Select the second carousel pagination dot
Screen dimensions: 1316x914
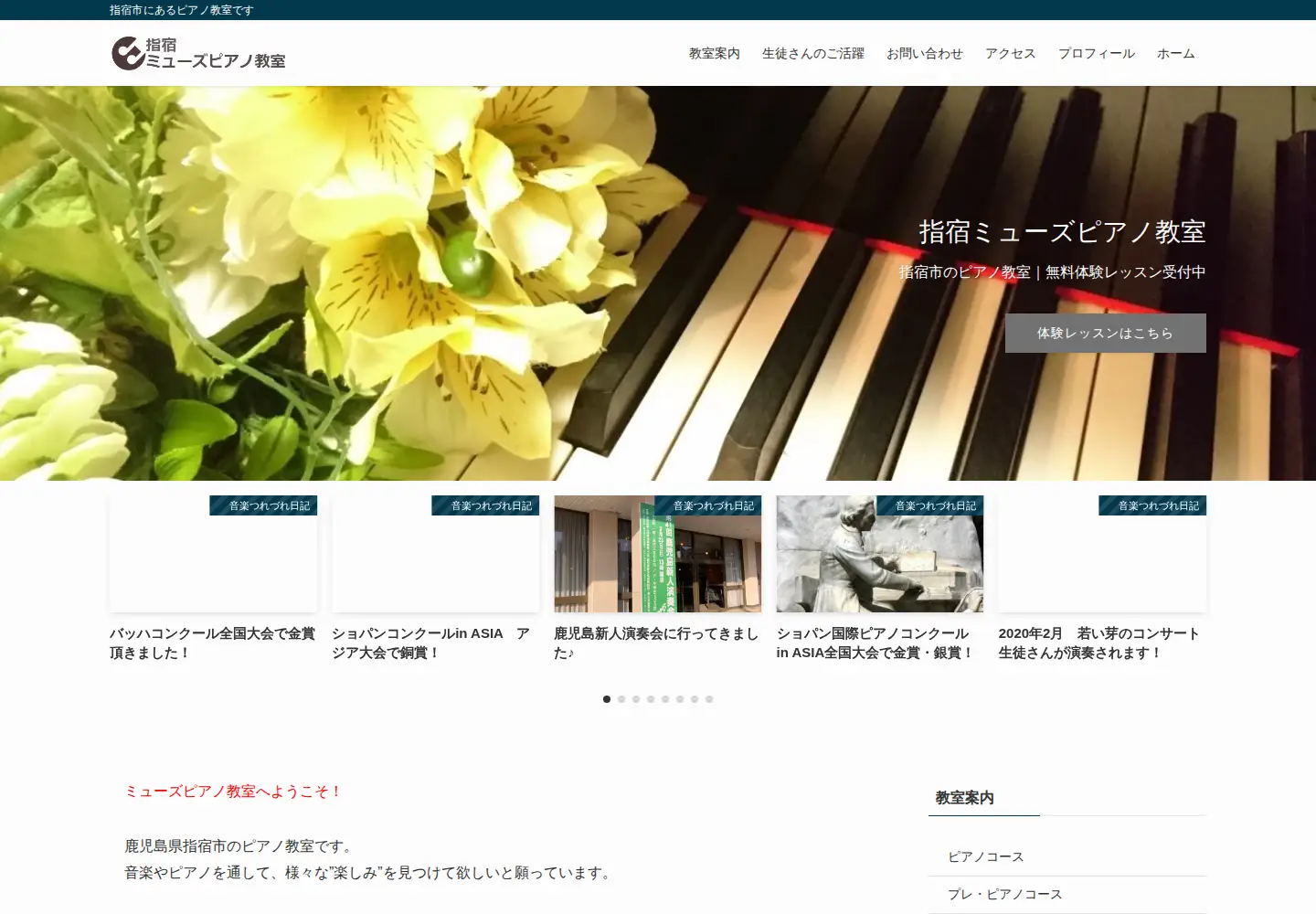[621, 699]
